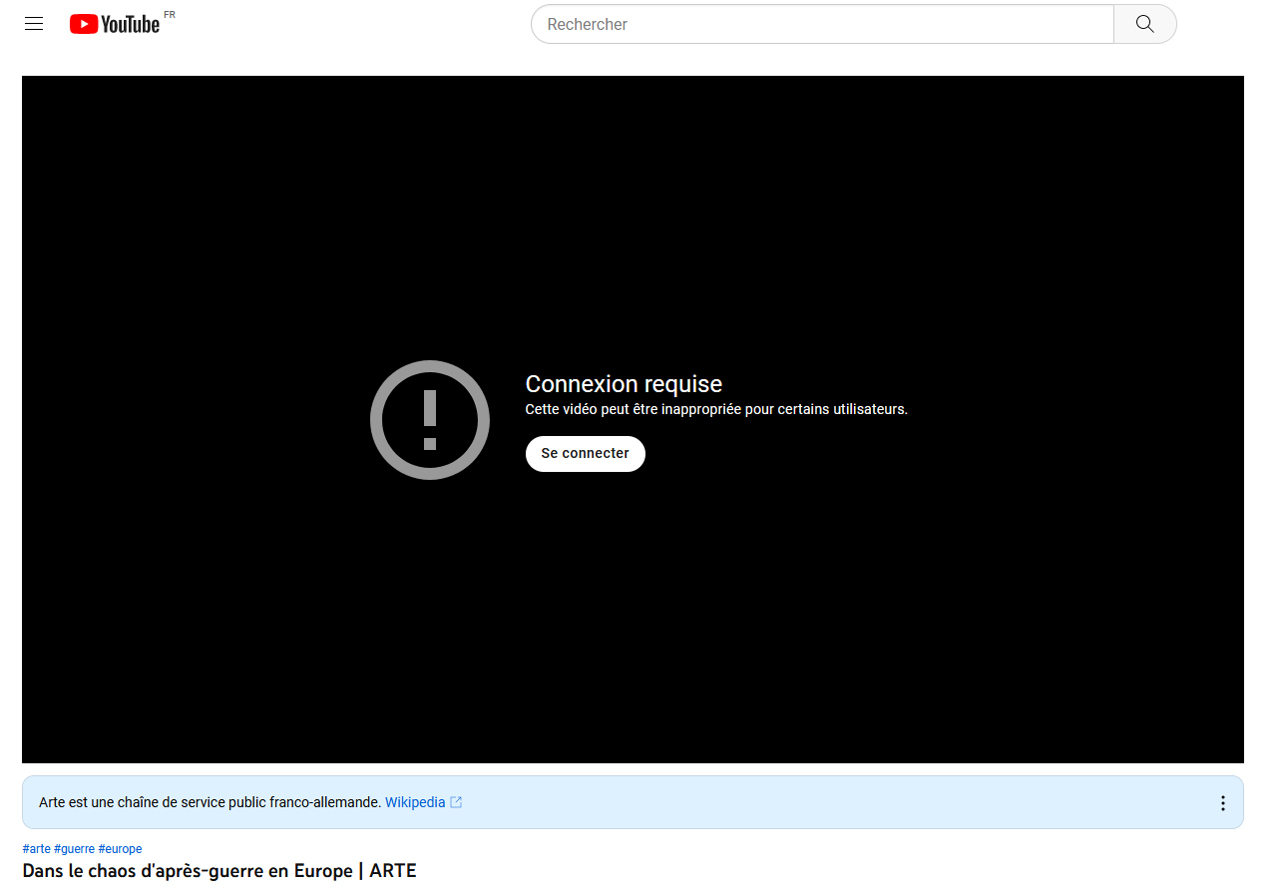Click the Se connecter button
1280x887 pixels.
(x=585, y=453)
